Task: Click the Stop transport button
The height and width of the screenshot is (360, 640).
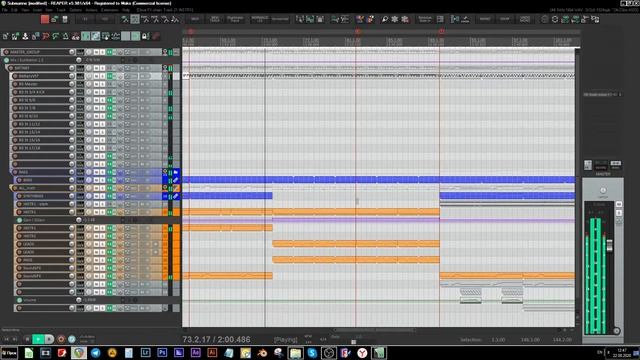Action: tap(27, 339)
